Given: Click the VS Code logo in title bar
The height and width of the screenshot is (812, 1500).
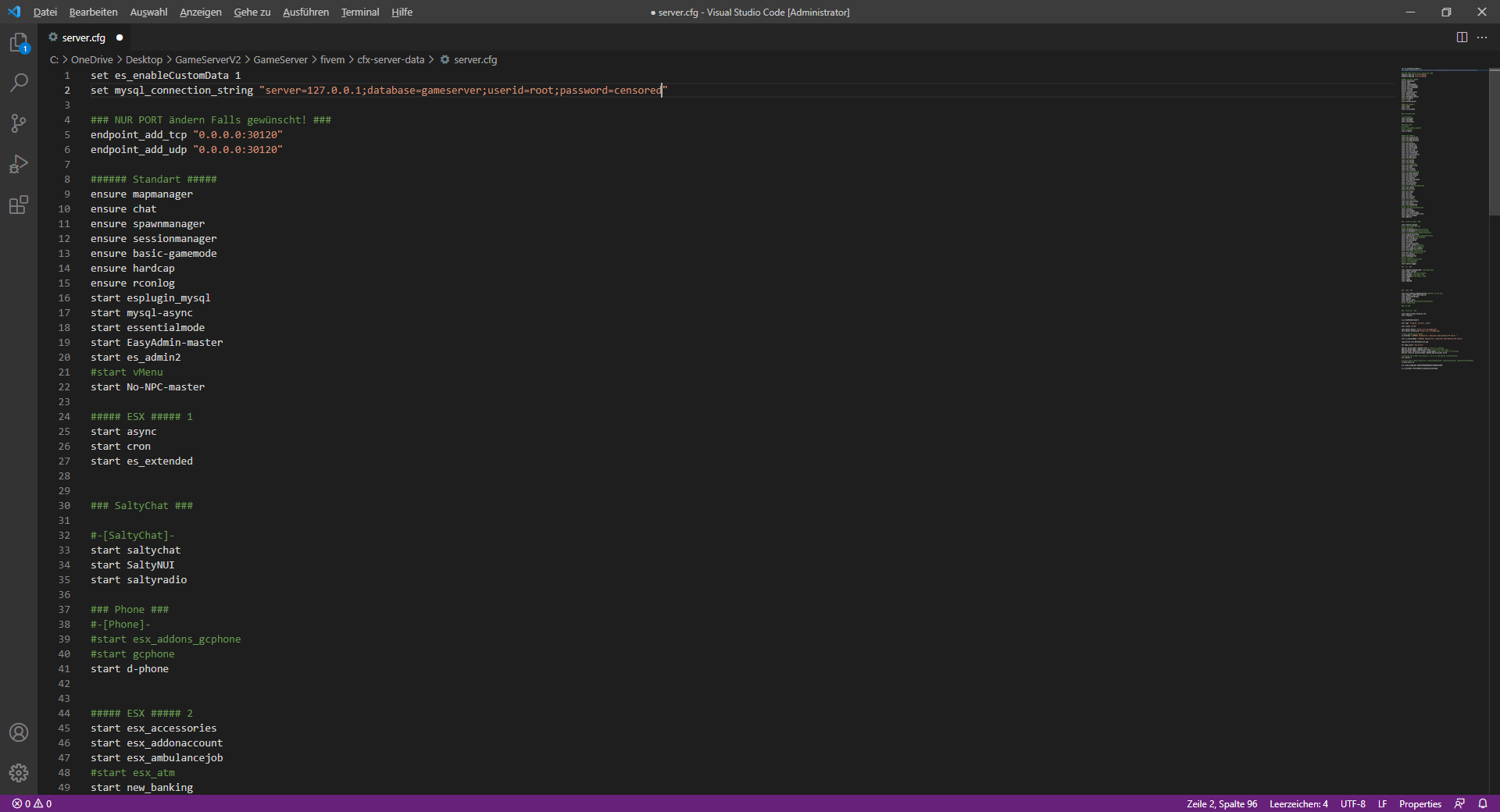Looking at the screenshot, I should [x=14, y=12].
